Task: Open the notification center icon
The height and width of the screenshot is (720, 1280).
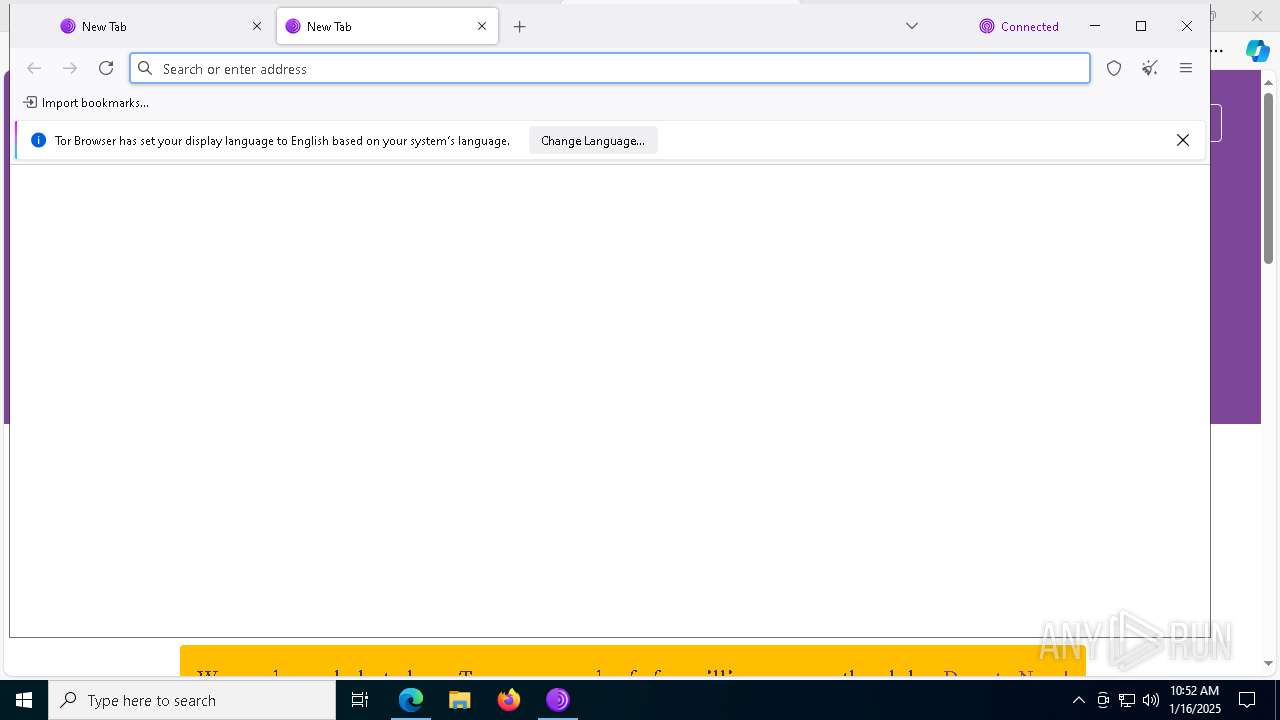Action: [x=1247, y=700]
